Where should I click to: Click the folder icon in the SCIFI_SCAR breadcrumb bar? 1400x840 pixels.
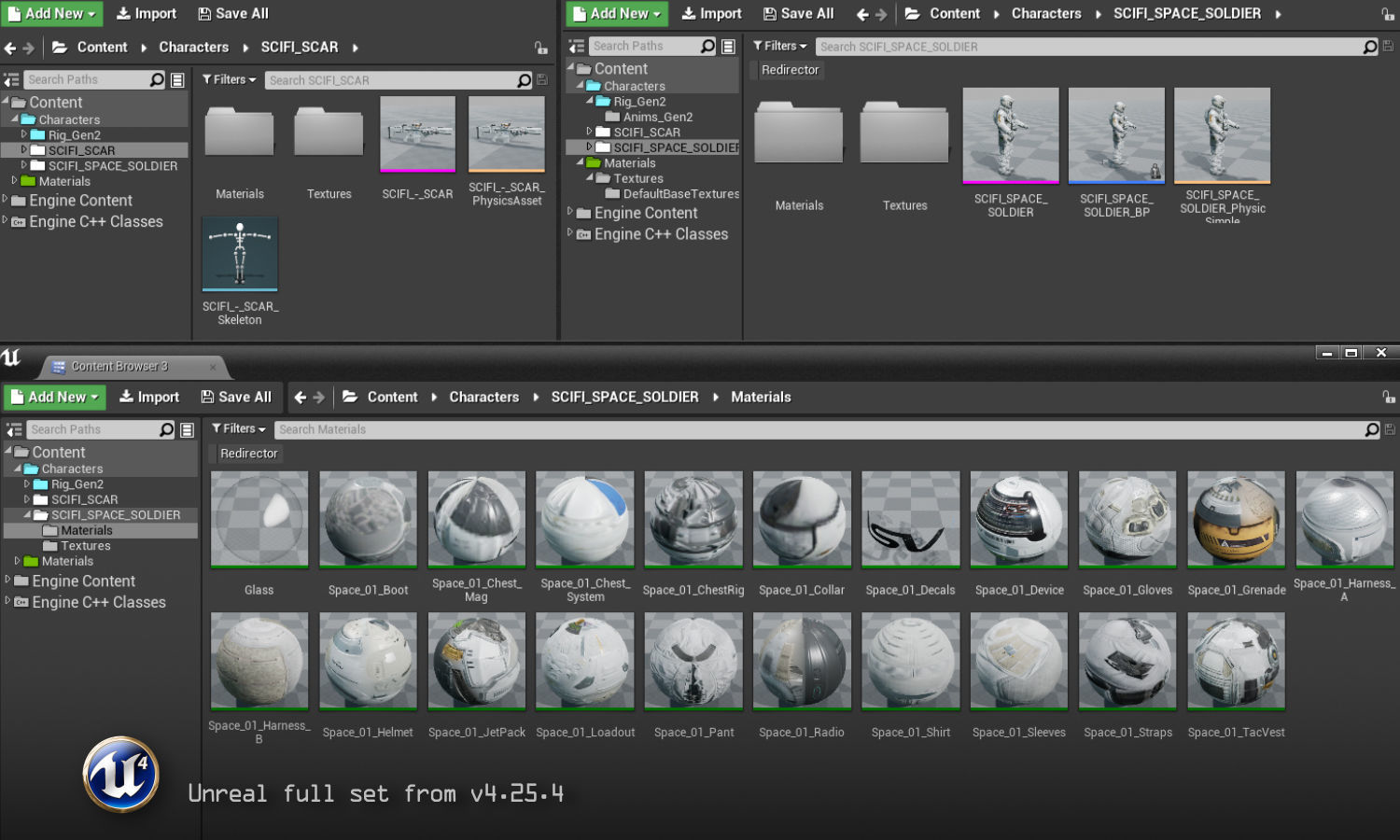click(59, 48)
